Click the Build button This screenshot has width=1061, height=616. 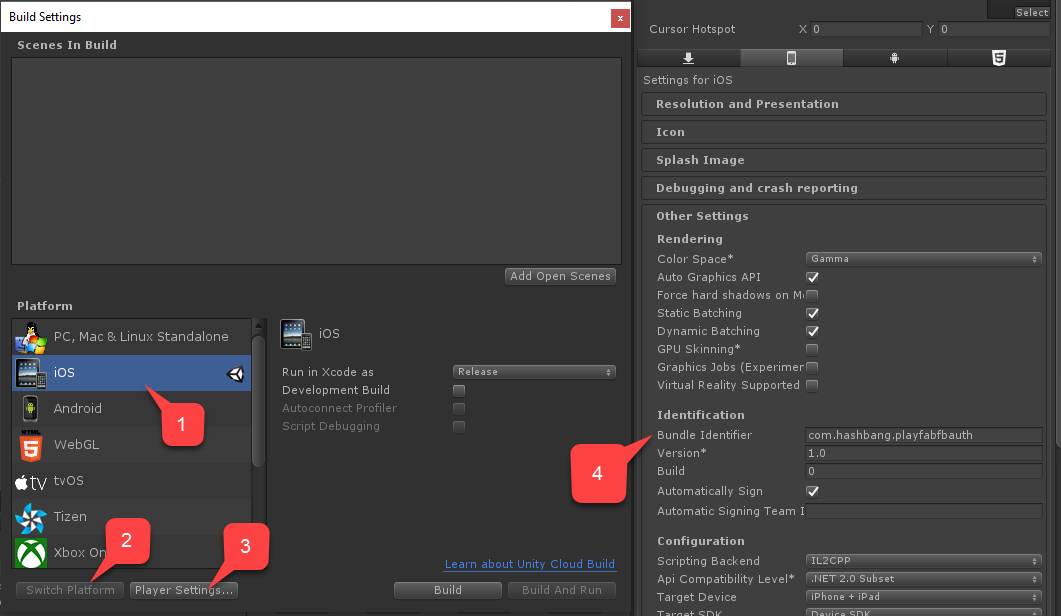click(x=448, y=590)
